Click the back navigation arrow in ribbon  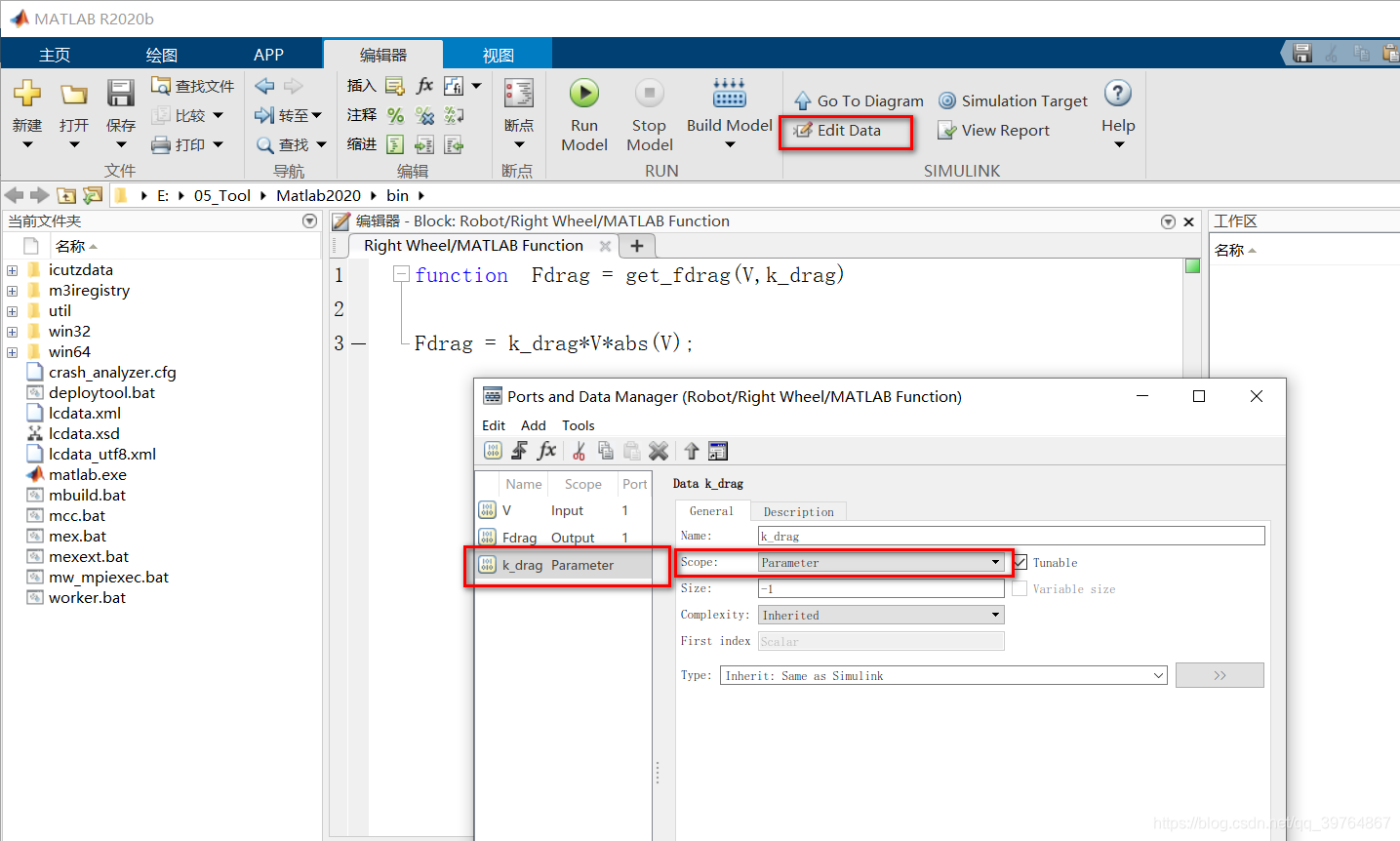coord(264,86)
